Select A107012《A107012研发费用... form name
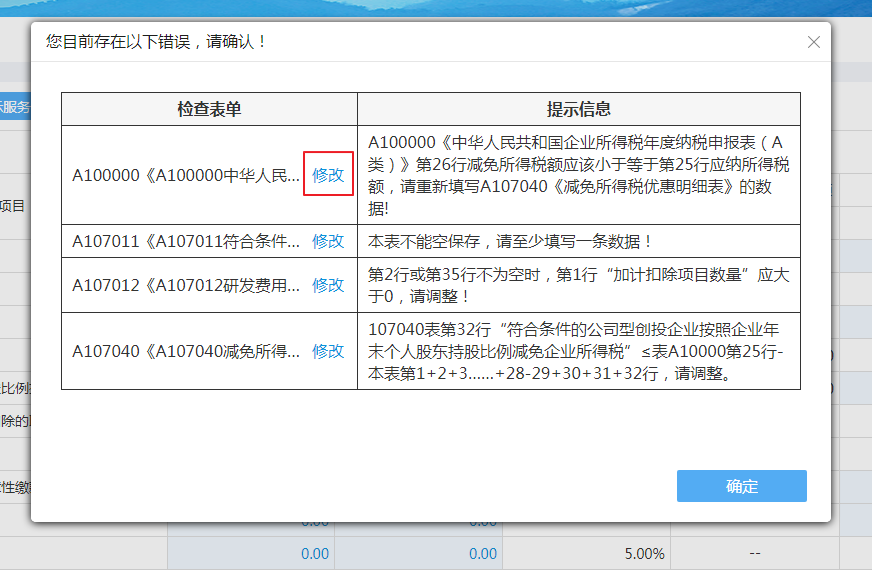The height and width of the screenshot is (570, 872). [x=186, y=285]
